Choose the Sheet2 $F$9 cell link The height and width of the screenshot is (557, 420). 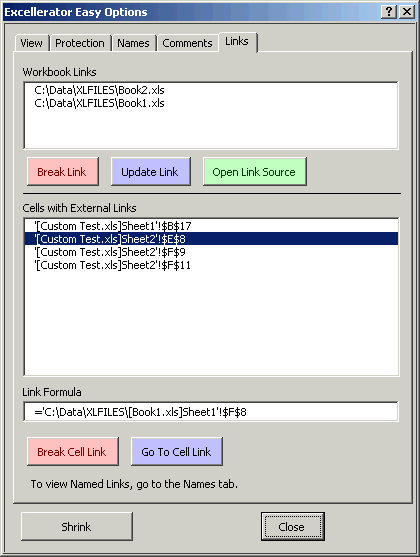tap(211, 252)
